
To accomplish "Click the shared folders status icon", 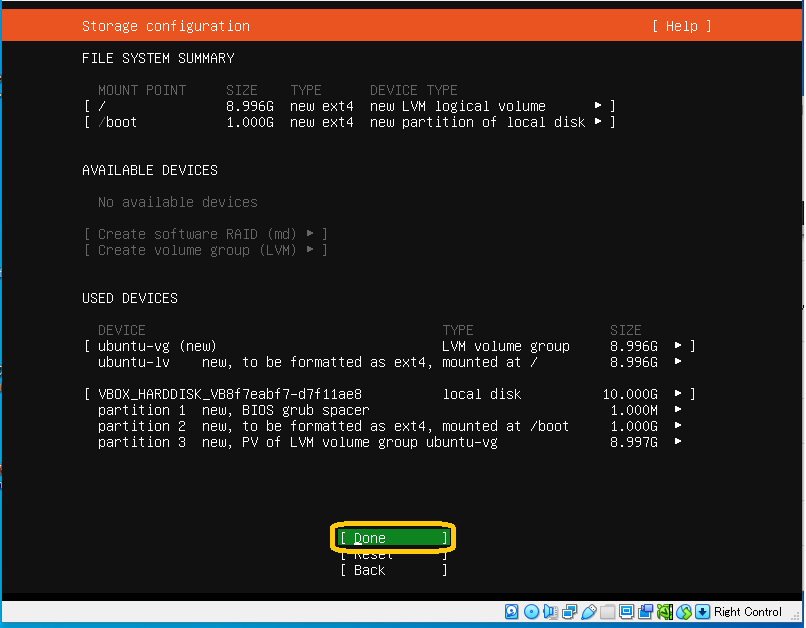I will click(x=608, y=611).
